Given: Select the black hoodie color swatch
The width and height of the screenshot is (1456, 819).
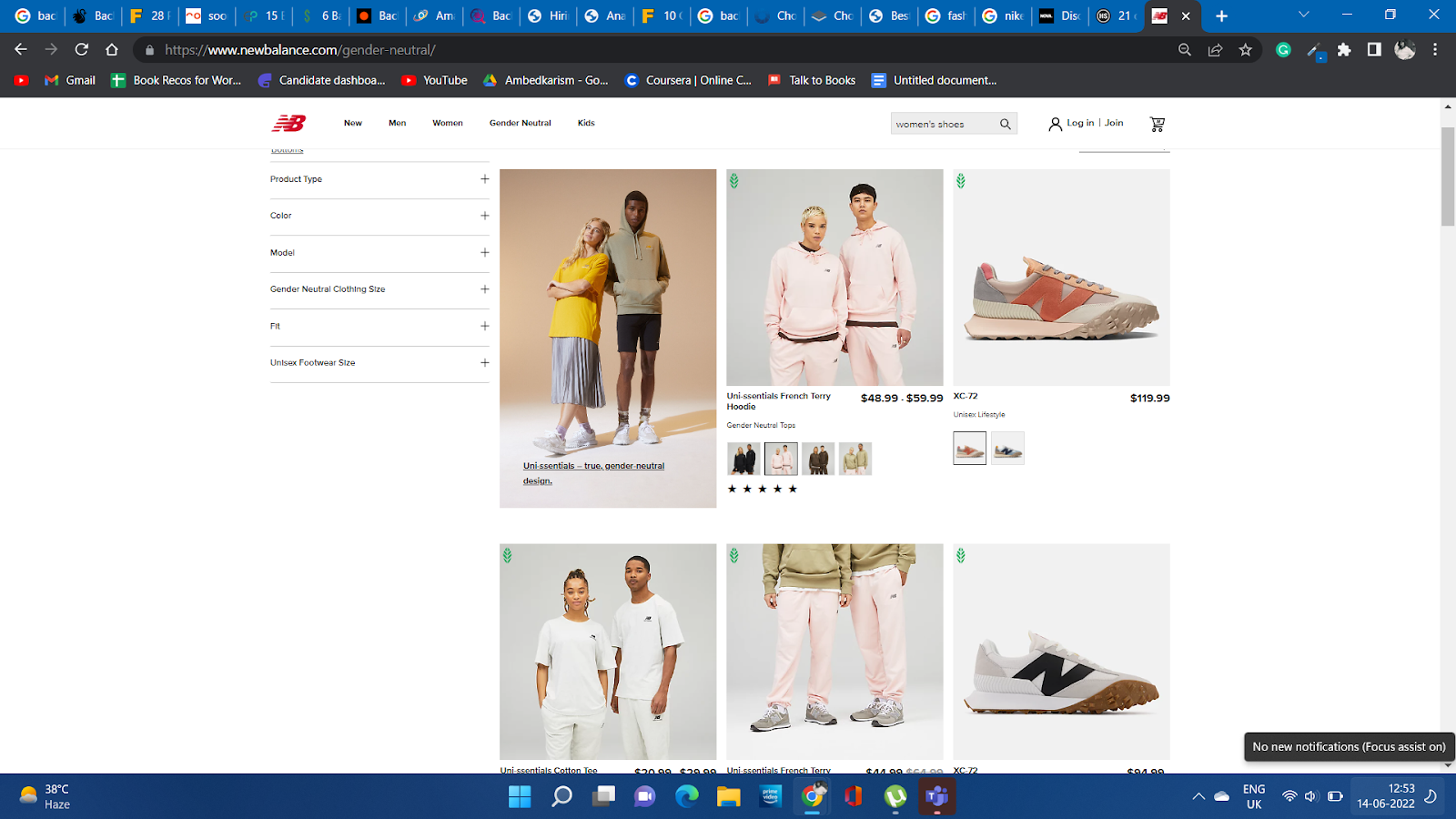Looking at the screenshot, I should pos(743,459).
